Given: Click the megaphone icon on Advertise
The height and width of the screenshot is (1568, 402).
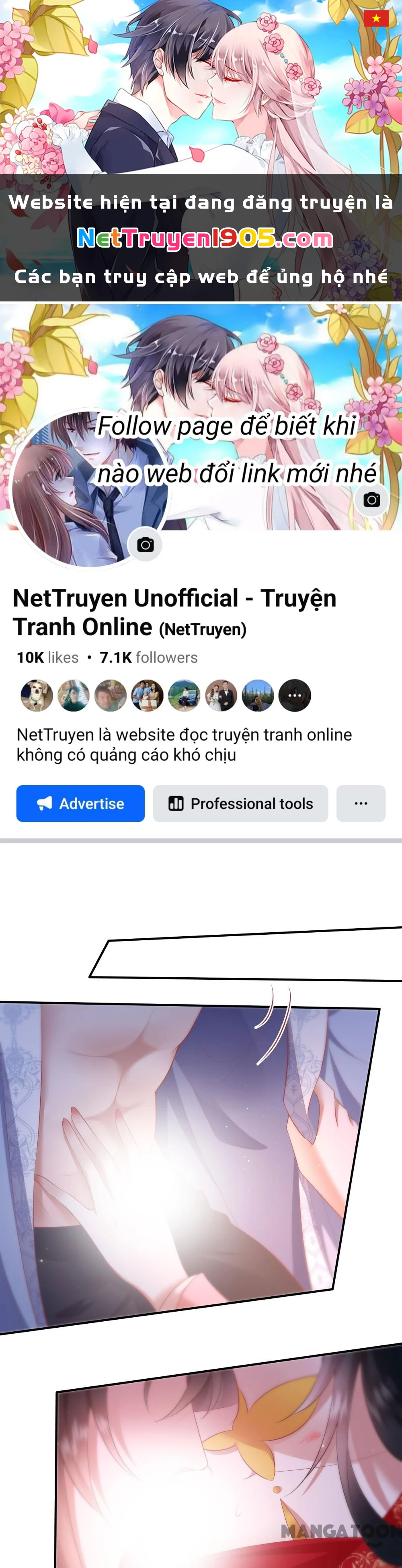Looking at the screenshot, I should point(45,803).
